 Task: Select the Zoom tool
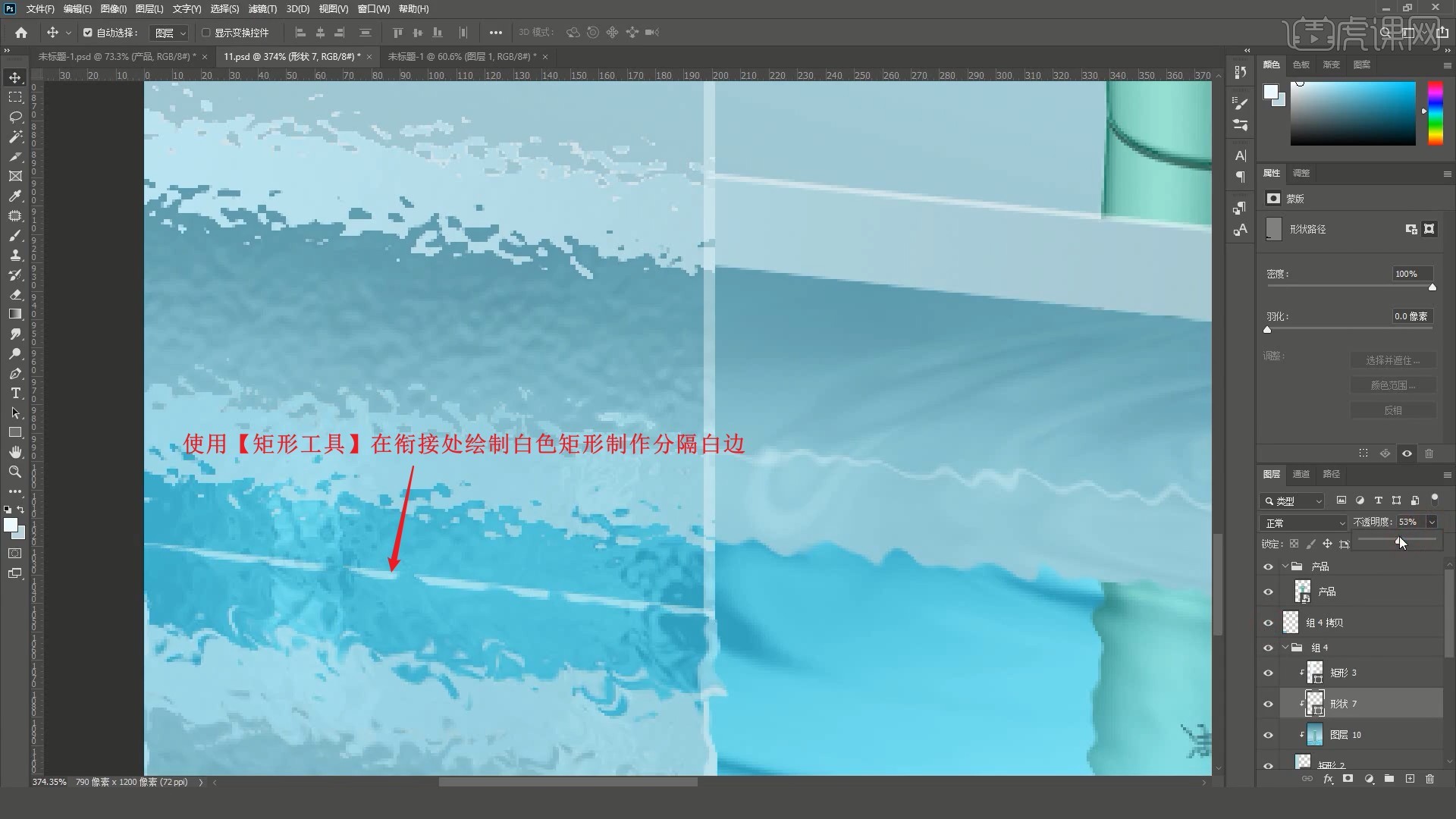click(15, 472)
